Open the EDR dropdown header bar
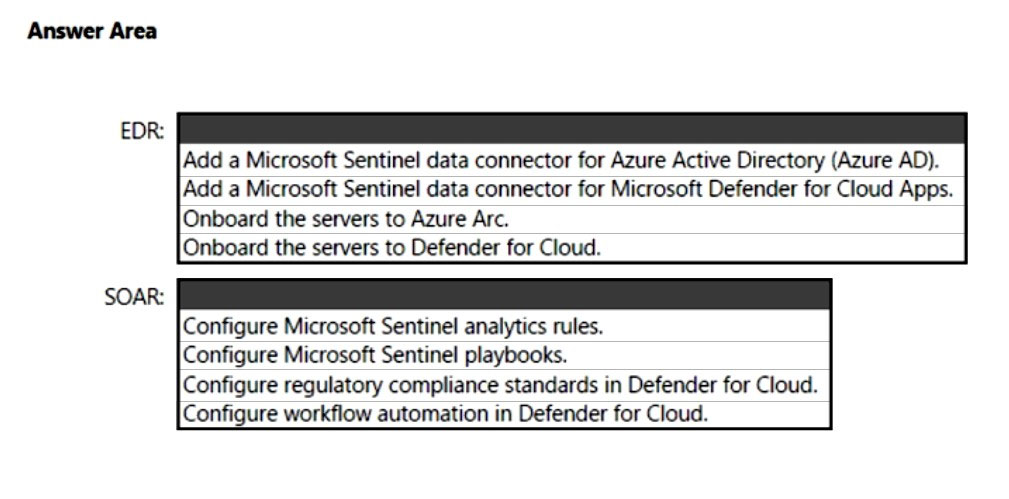 571,130
